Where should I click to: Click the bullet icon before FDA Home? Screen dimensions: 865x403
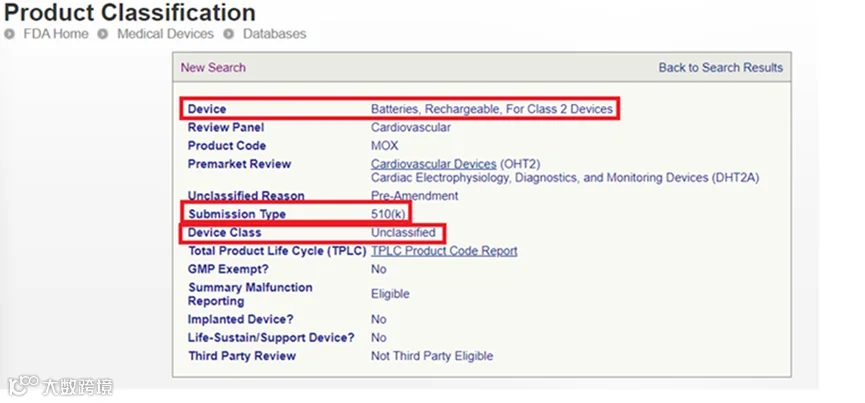coord(9,34)
